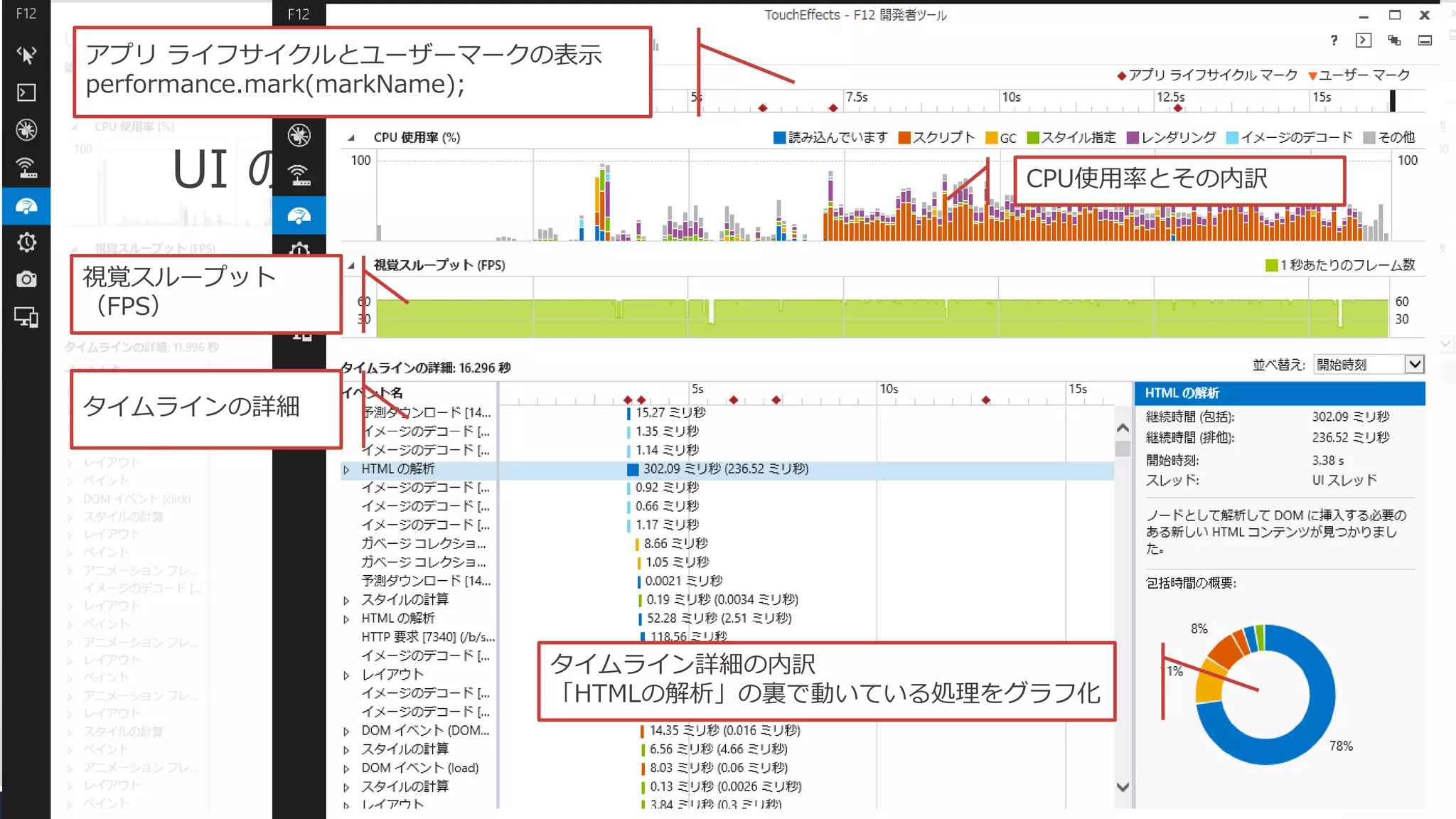Open the 並べ替え 開始時刻 dropdown

click(x=1369, y=365)
